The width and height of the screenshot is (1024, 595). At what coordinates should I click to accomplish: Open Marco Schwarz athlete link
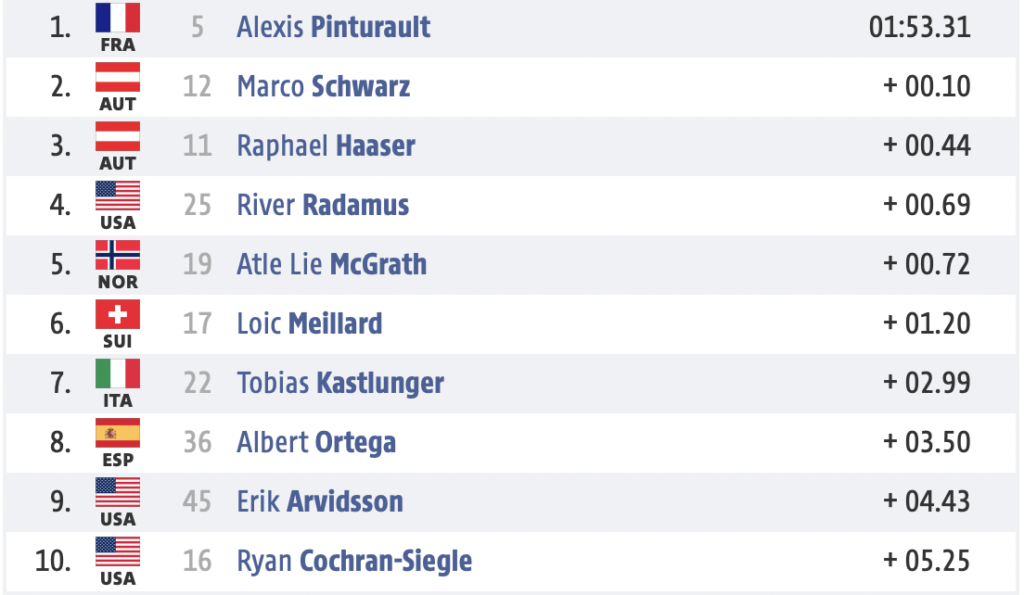click(x=323, y=86)
